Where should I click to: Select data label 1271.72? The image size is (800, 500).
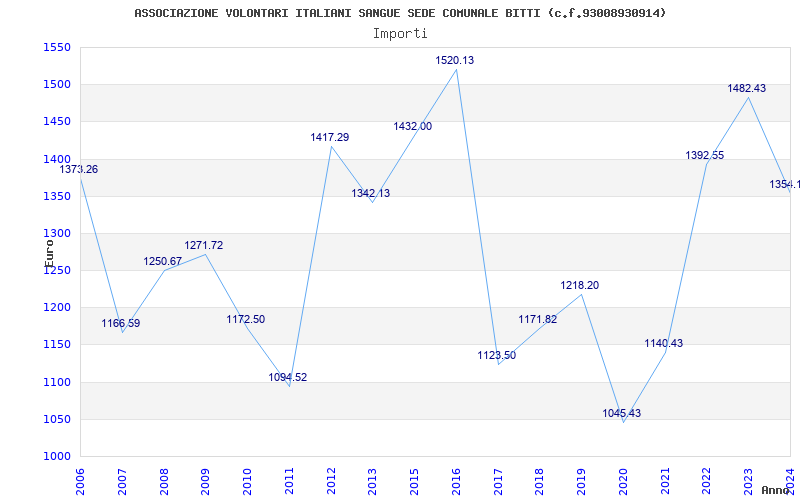point(204,245)
